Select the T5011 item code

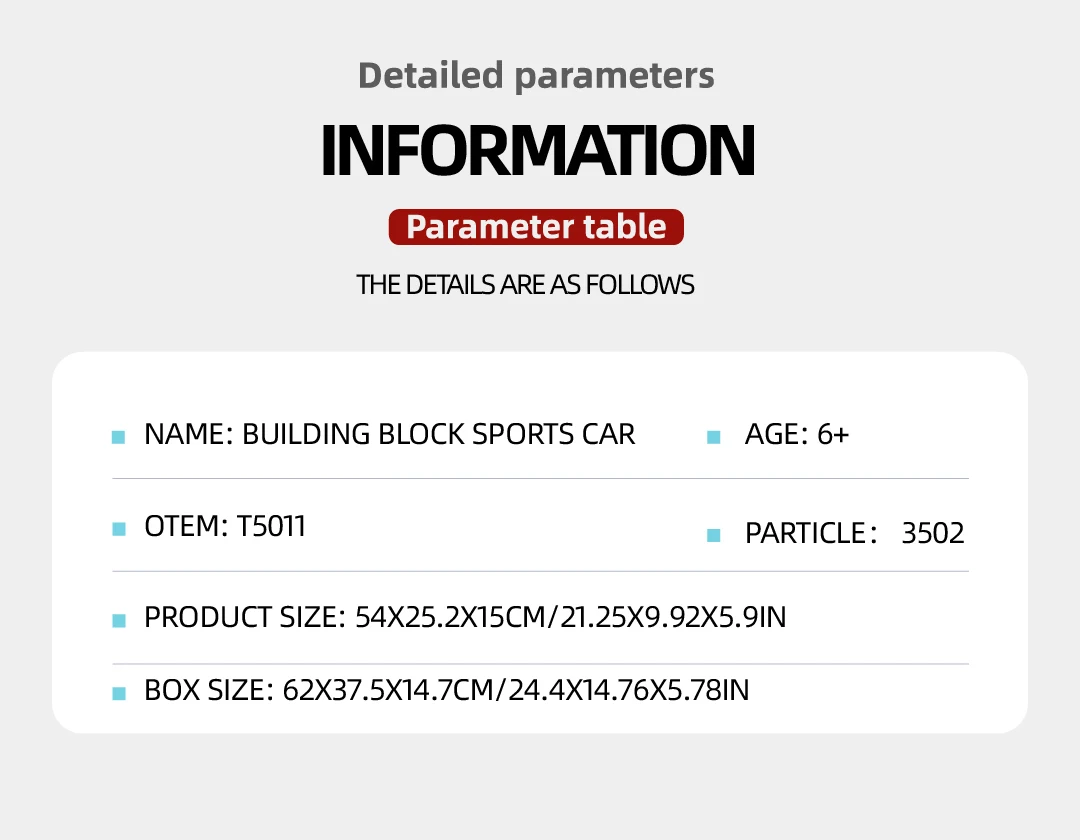point(271,526)
